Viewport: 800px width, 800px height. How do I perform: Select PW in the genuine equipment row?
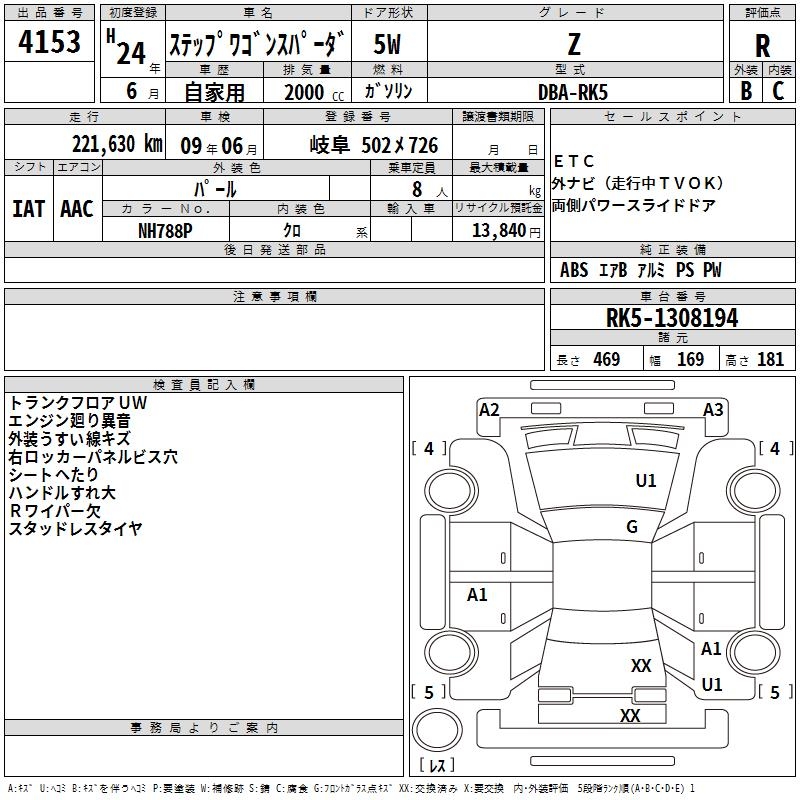712,270
